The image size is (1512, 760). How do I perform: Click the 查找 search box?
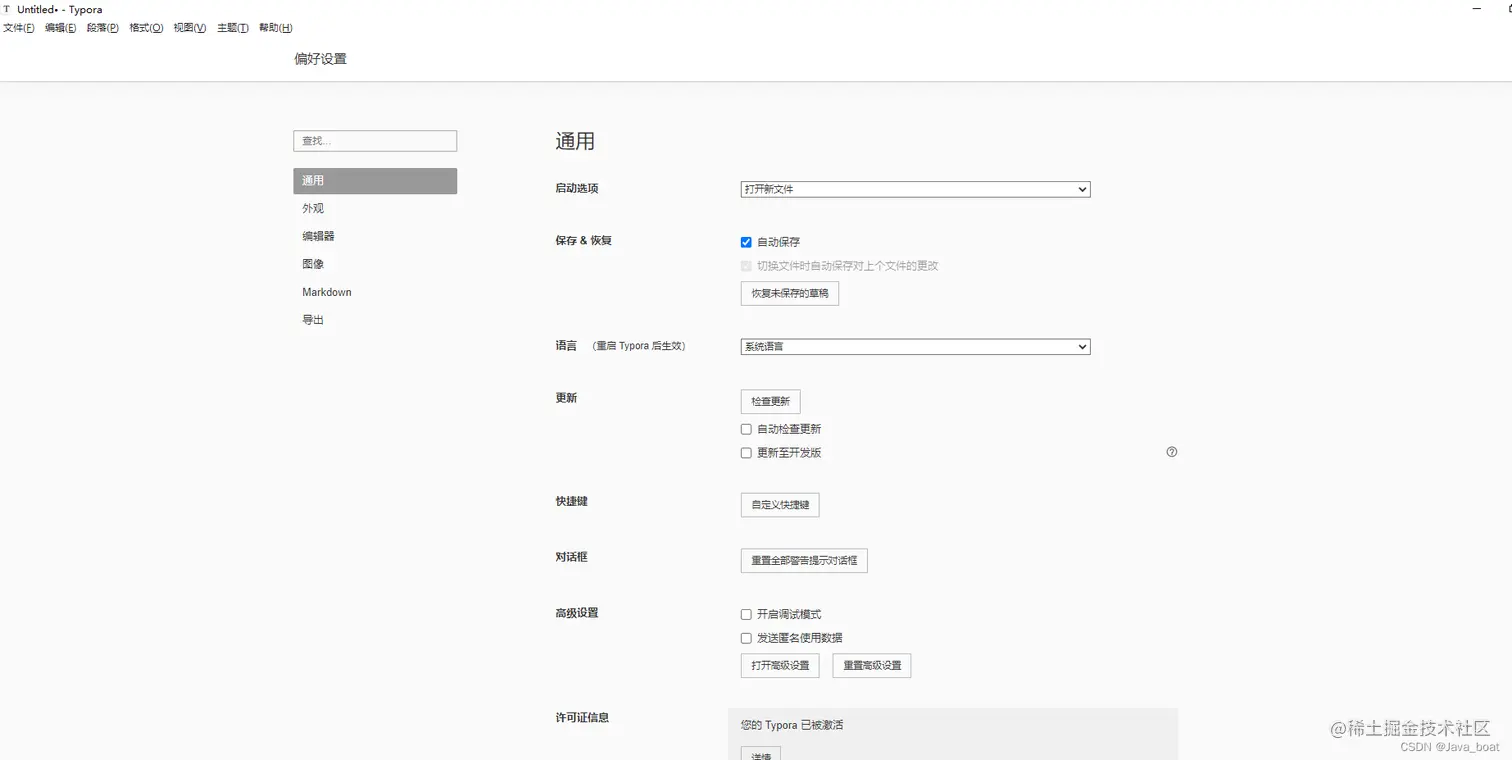[374, 141]
